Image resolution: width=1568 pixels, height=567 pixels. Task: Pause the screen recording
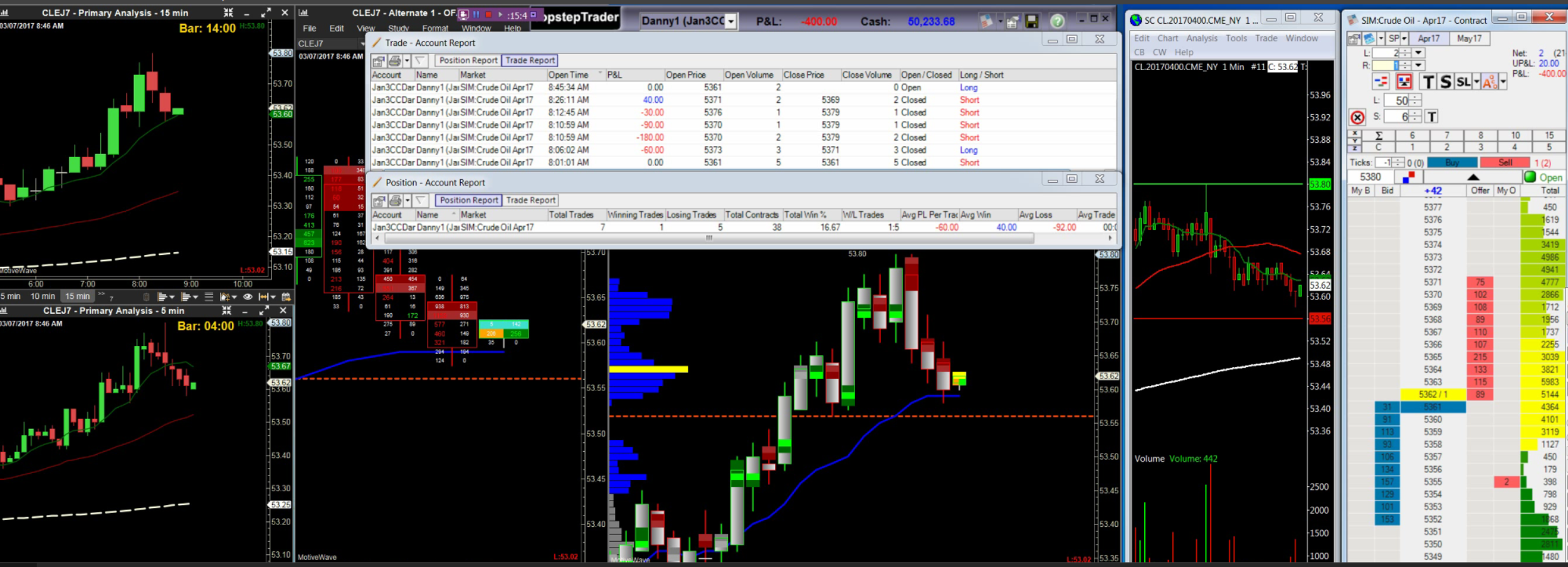(476, 14)
